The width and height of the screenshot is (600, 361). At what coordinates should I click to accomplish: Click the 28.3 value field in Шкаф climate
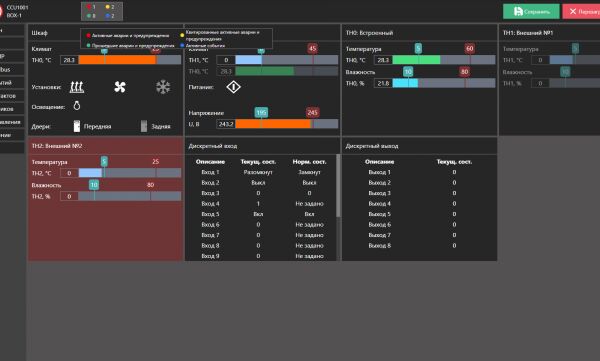69,60
